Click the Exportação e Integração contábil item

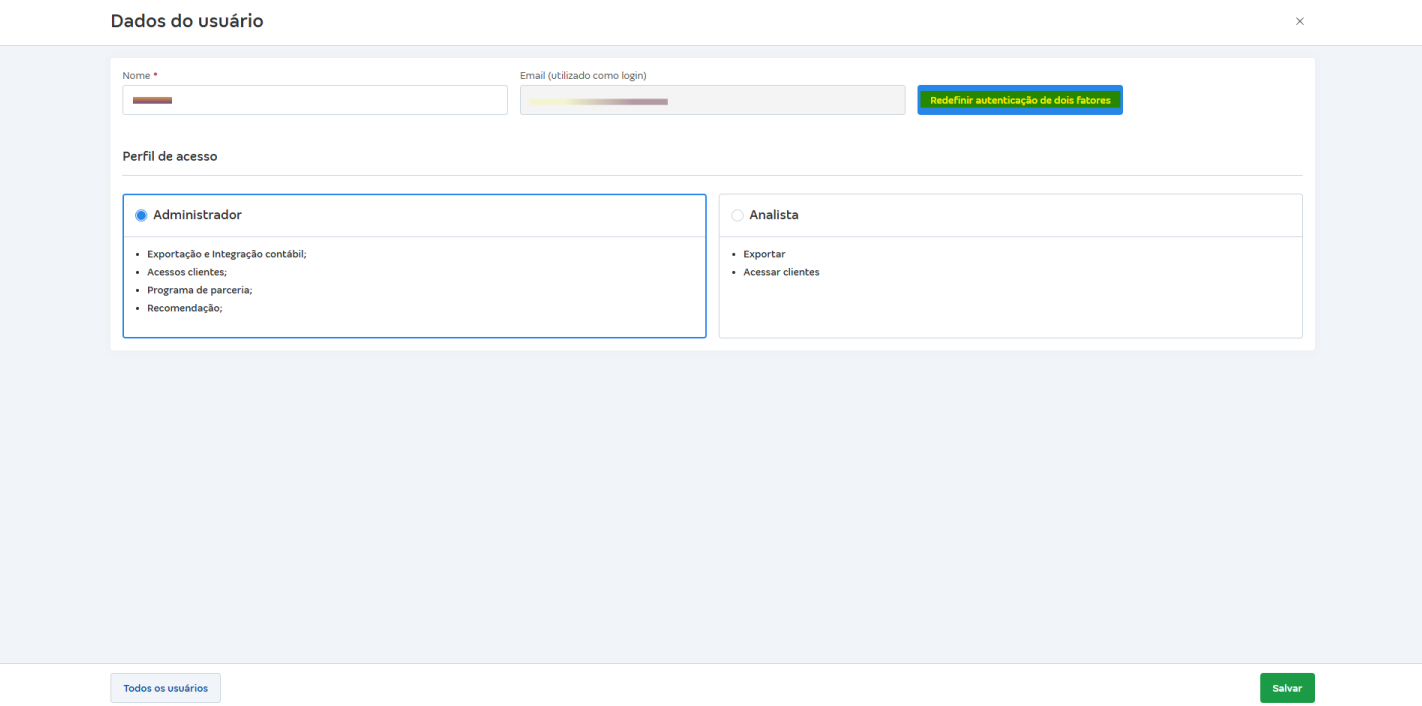point(226,254)
